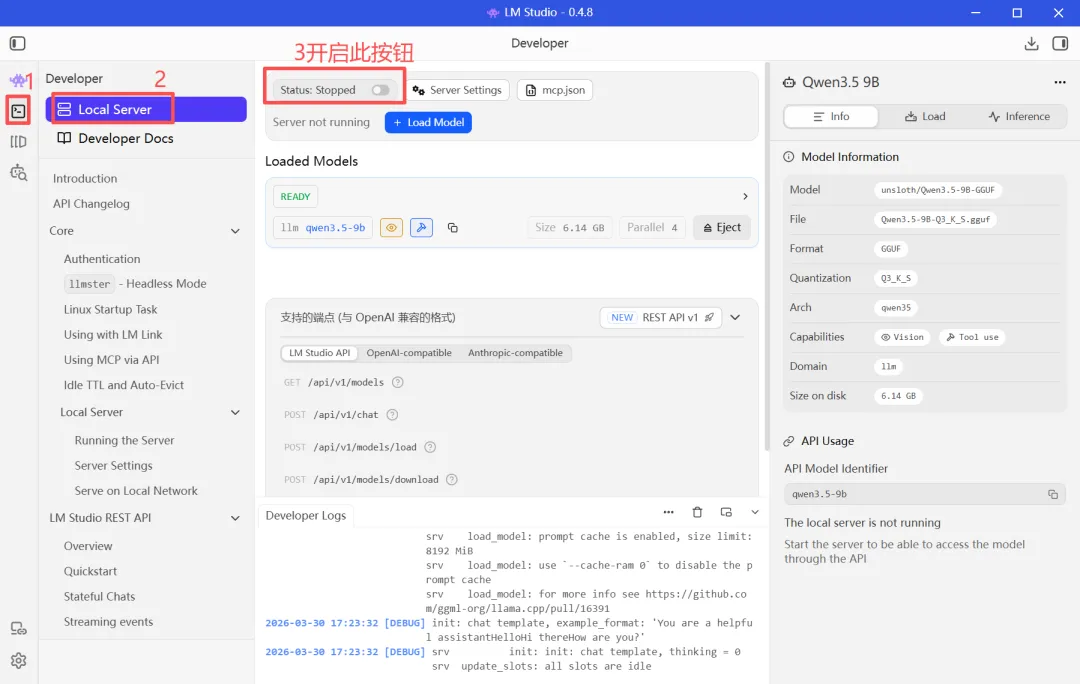This screenshot has width=1080, height=684.
Task: Open Linux Startup Task docs page
Action: pyautogui.click(x=110, y=309)
